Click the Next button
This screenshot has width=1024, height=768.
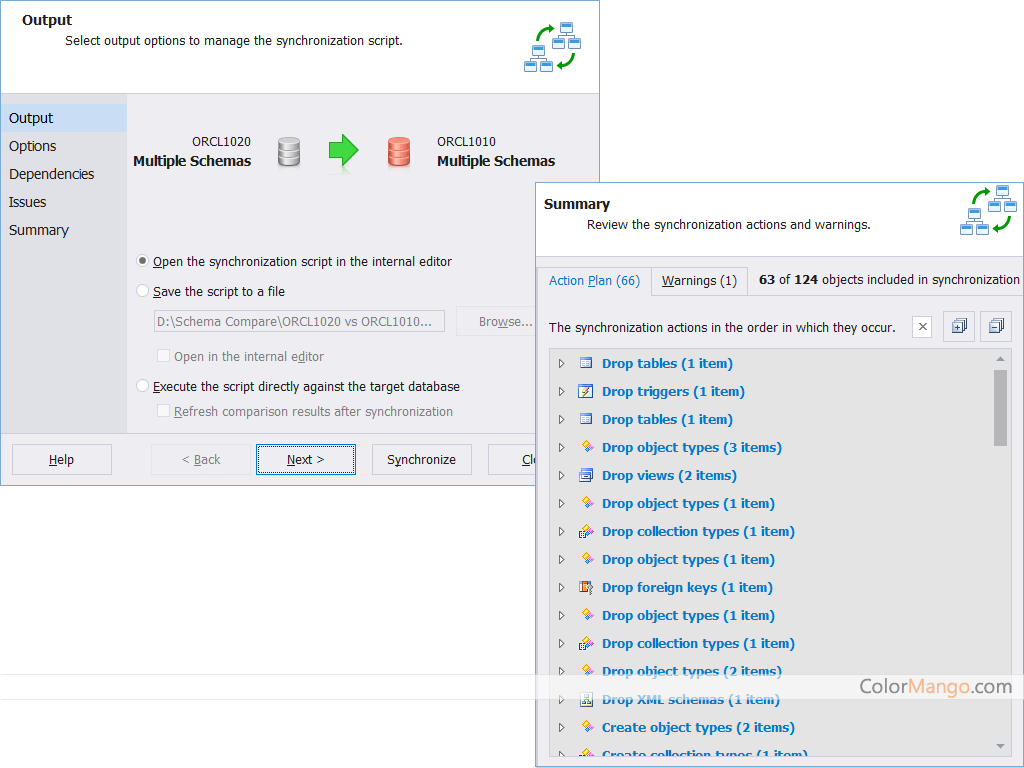click(305, 459)
